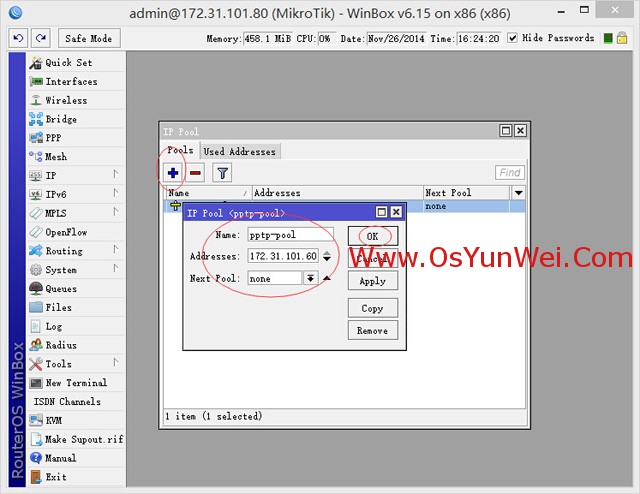This screenshot has width=640, height=494.
Task: Open New Terminal
Action: click(76, 383)
